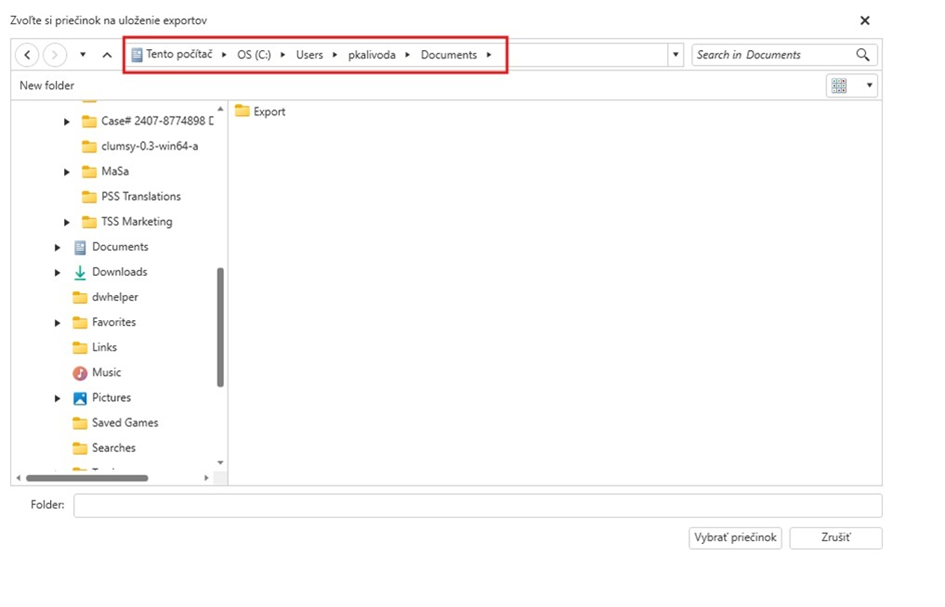Expand the Pictures tree node

click(x=58, y=398)
